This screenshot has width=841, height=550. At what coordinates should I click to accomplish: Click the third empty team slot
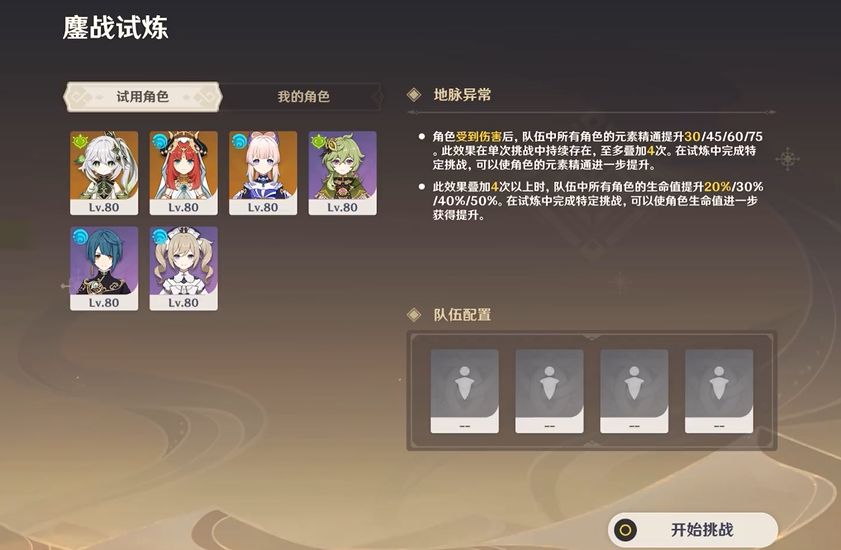coord(634,391)
